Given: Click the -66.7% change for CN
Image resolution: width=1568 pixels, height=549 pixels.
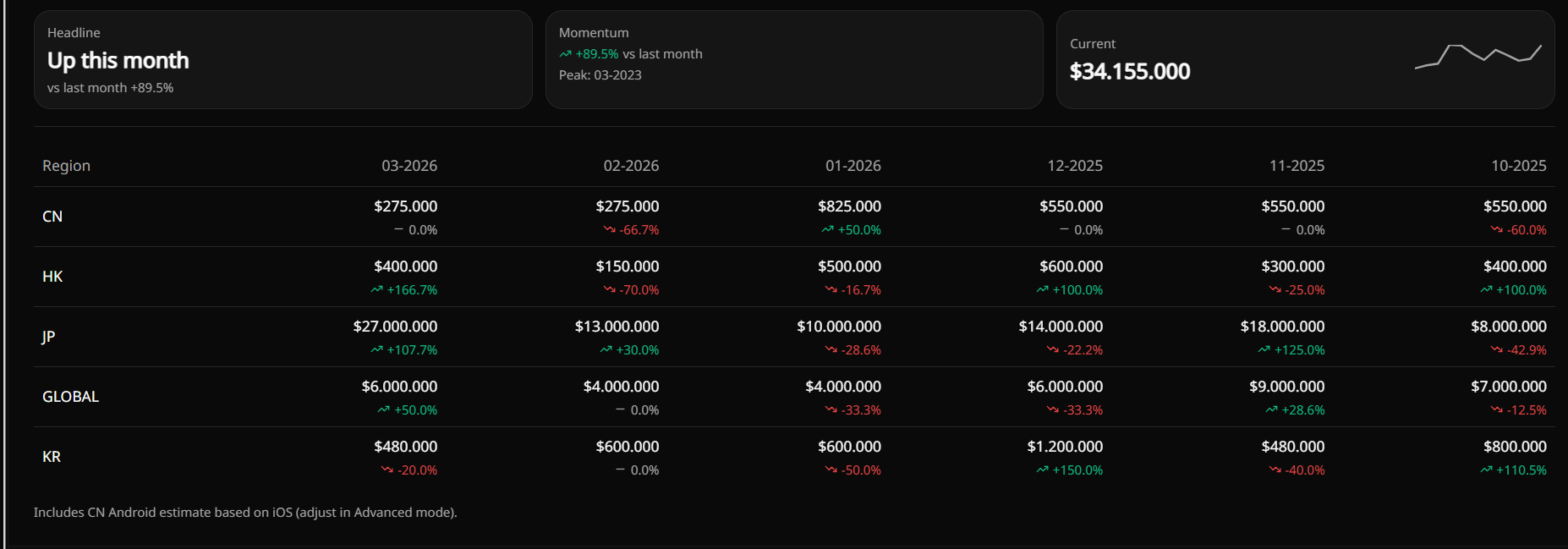Looking at the screenshot, I should click(x=639, y=230).
